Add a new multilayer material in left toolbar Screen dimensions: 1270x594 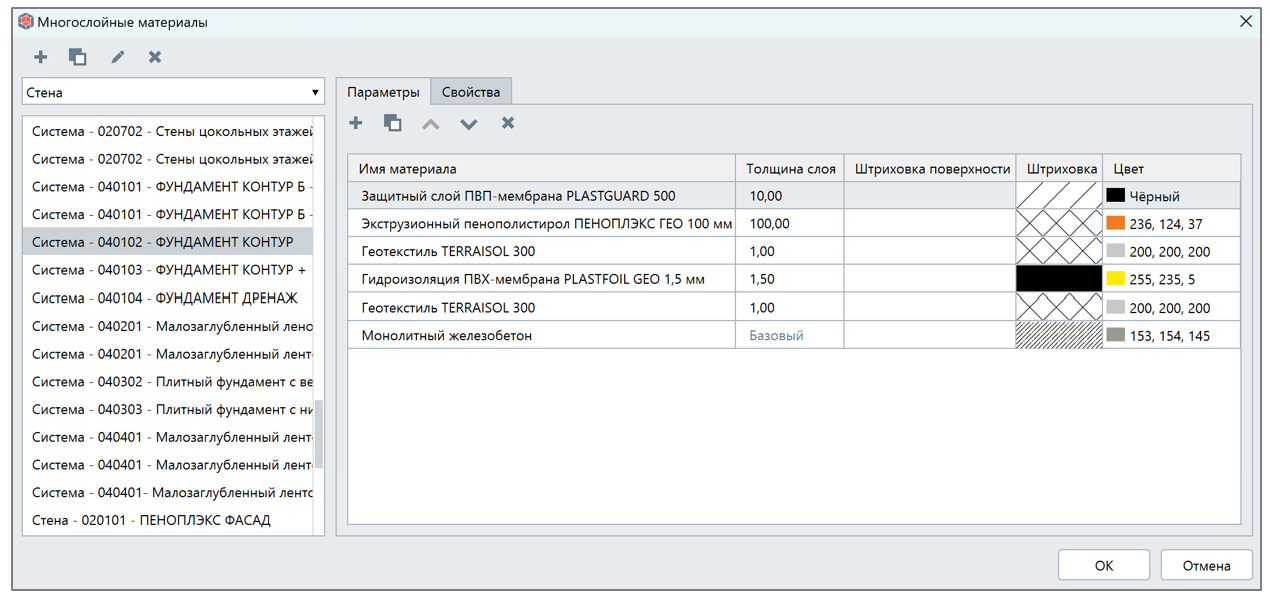tap(41, 57)
